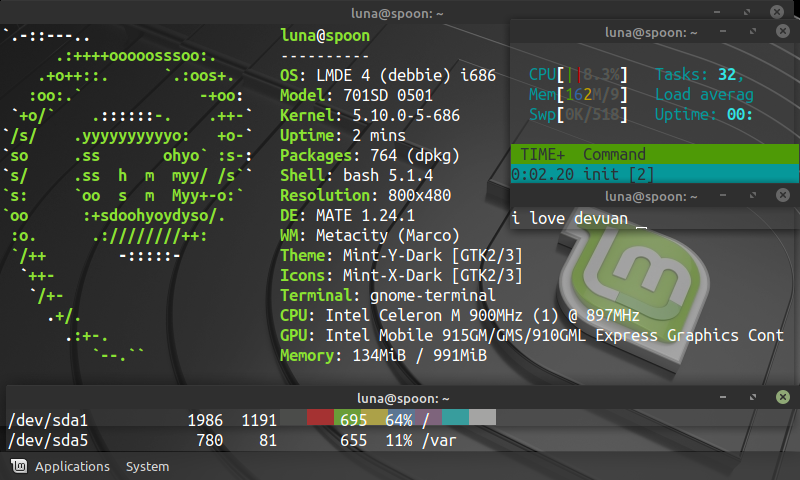This screenshot has height=480, width=800.
Task: Minimize the htop terminal window
Action: 723,32
